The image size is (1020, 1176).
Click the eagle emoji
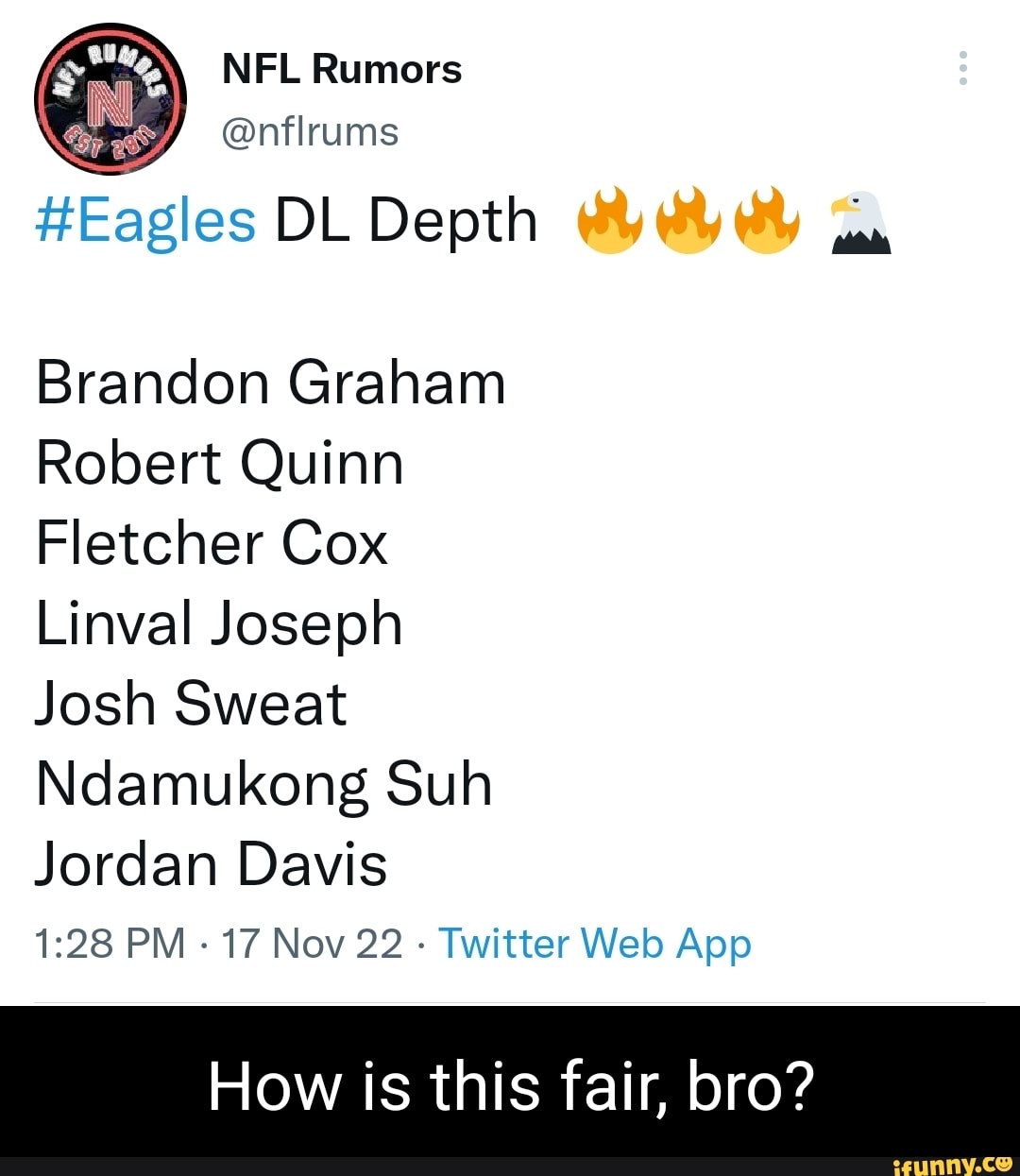point(860,223)
